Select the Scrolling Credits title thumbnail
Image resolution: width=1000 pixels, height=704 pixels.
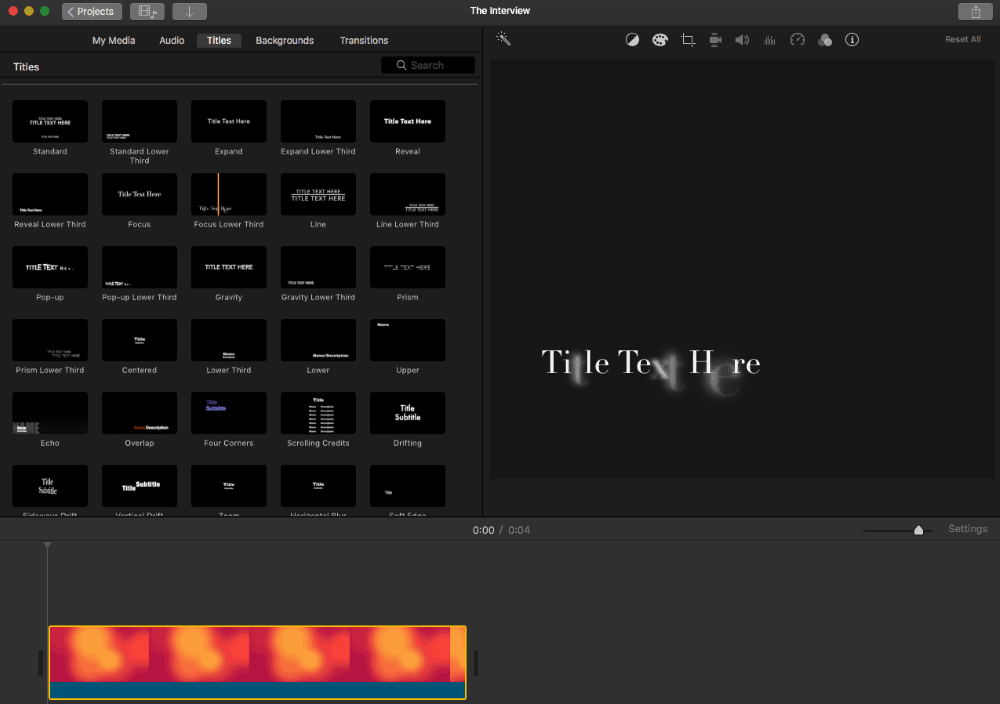(318, 413)
